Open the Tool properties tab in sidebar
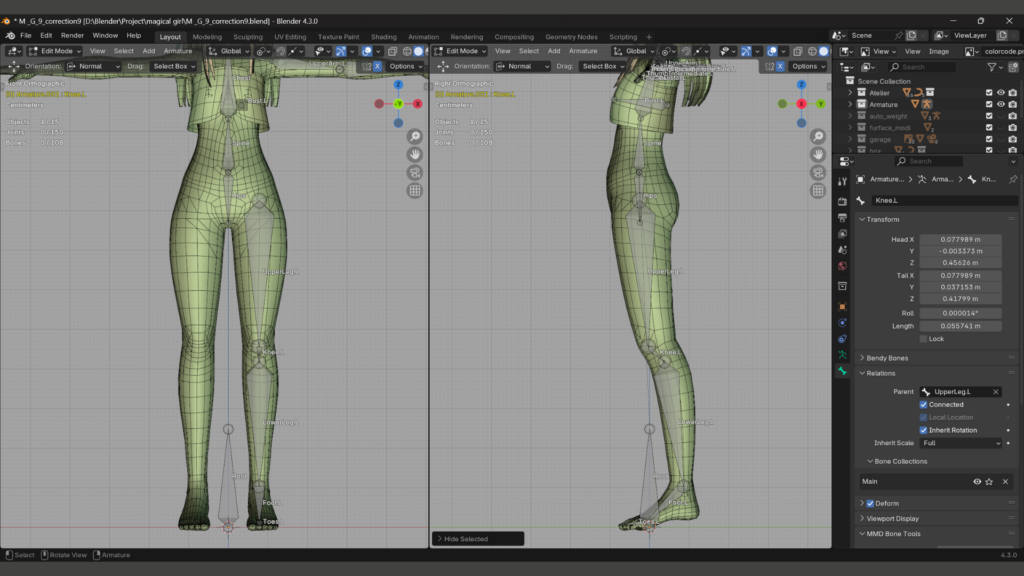The height and width of the screenshot is (576, 1024). (843, 181)
